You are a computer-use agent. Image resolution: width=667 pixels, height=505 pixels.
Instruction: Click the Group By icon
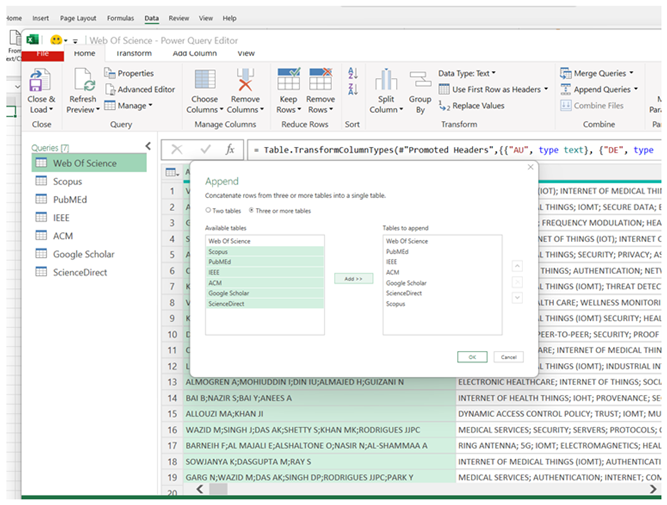tap(420, 80)
